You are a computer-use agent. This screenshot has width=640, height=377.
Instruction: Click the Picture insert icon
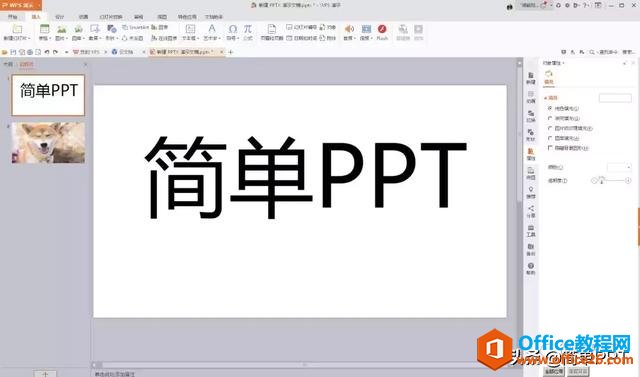click(x=62, y=29)
